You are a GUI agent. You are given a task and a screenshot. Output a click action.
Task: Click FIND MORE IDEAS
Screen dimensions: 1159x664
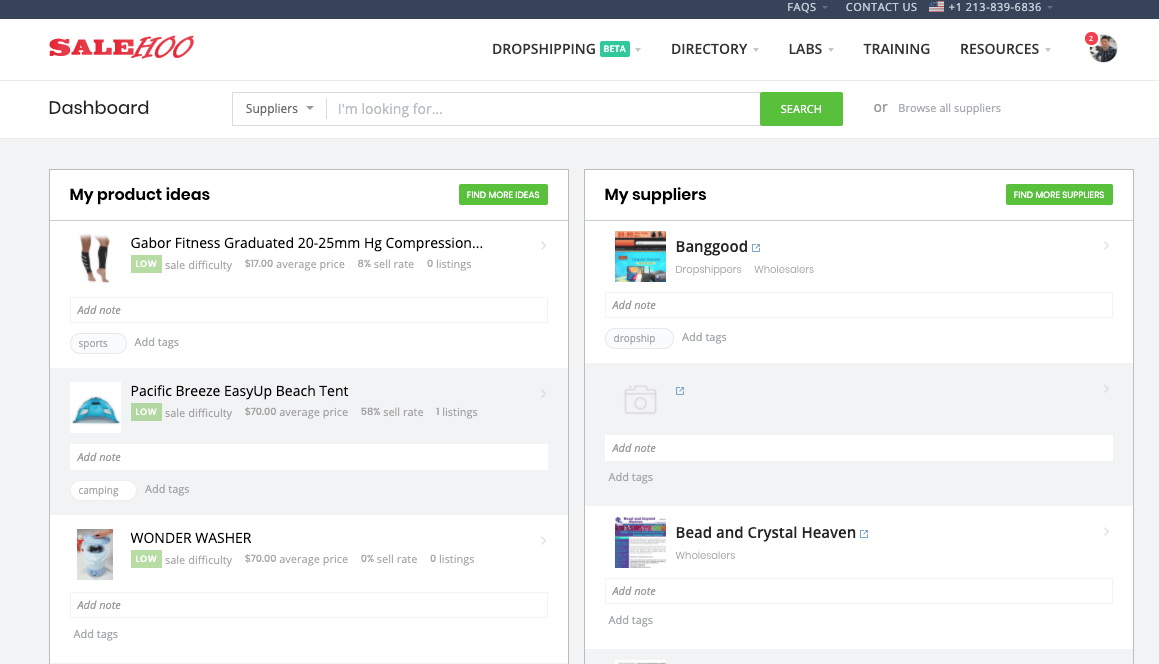503,194
